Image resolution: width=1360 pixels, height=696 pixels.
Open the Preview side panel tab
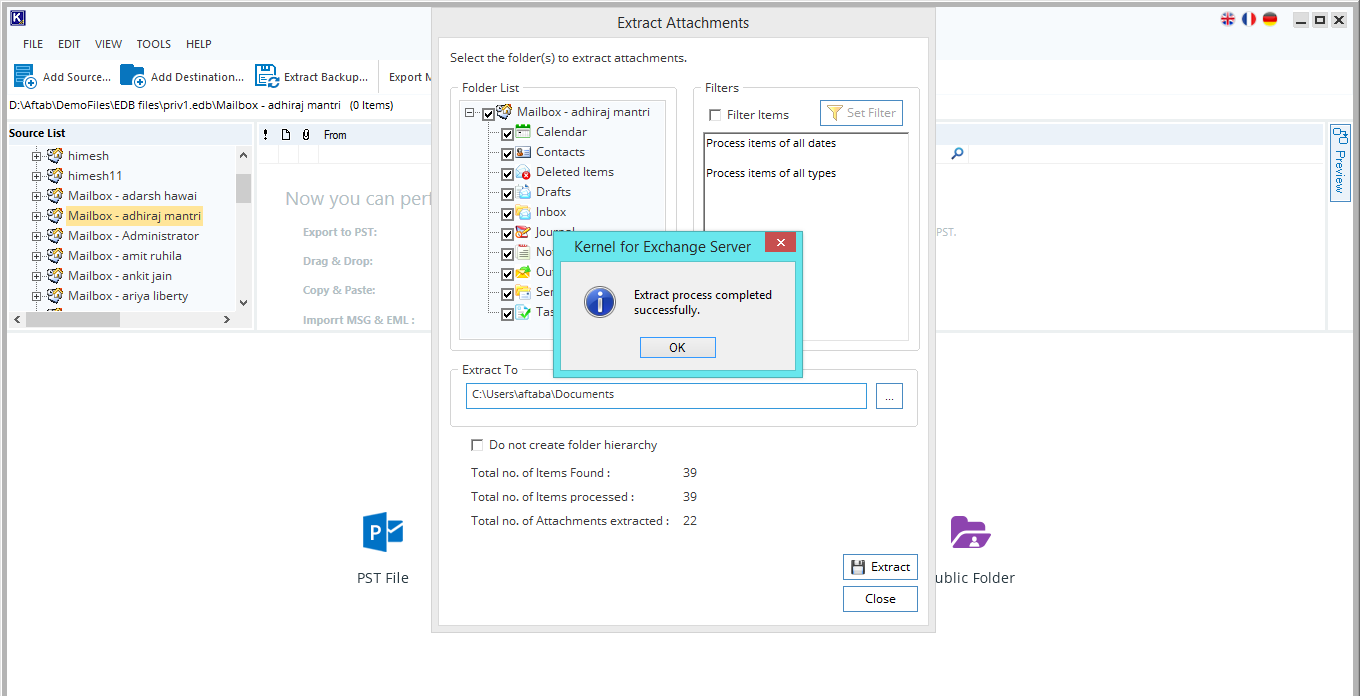(1340, 162)
